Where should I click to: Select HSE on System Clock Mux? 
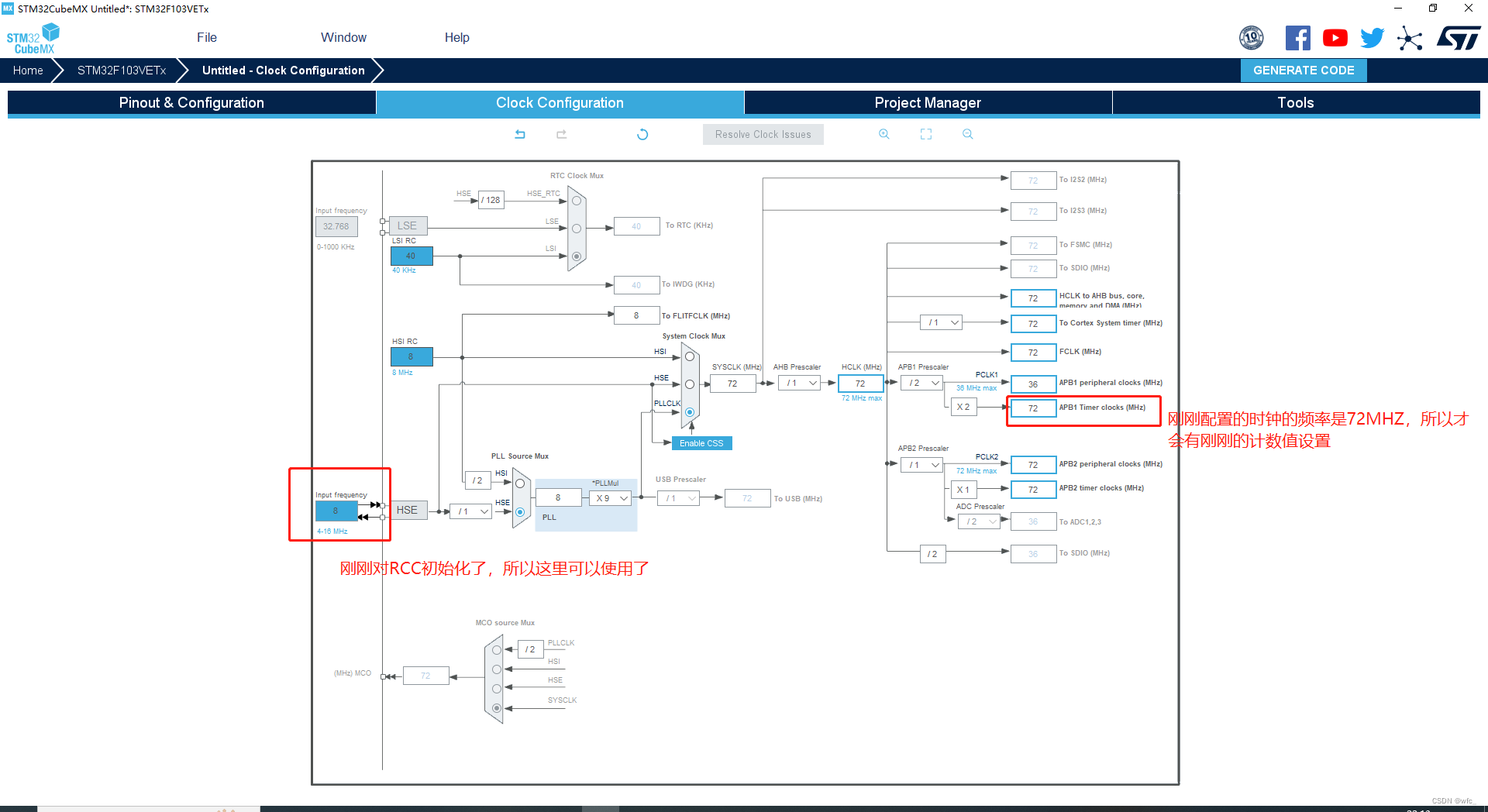point(690,384)
